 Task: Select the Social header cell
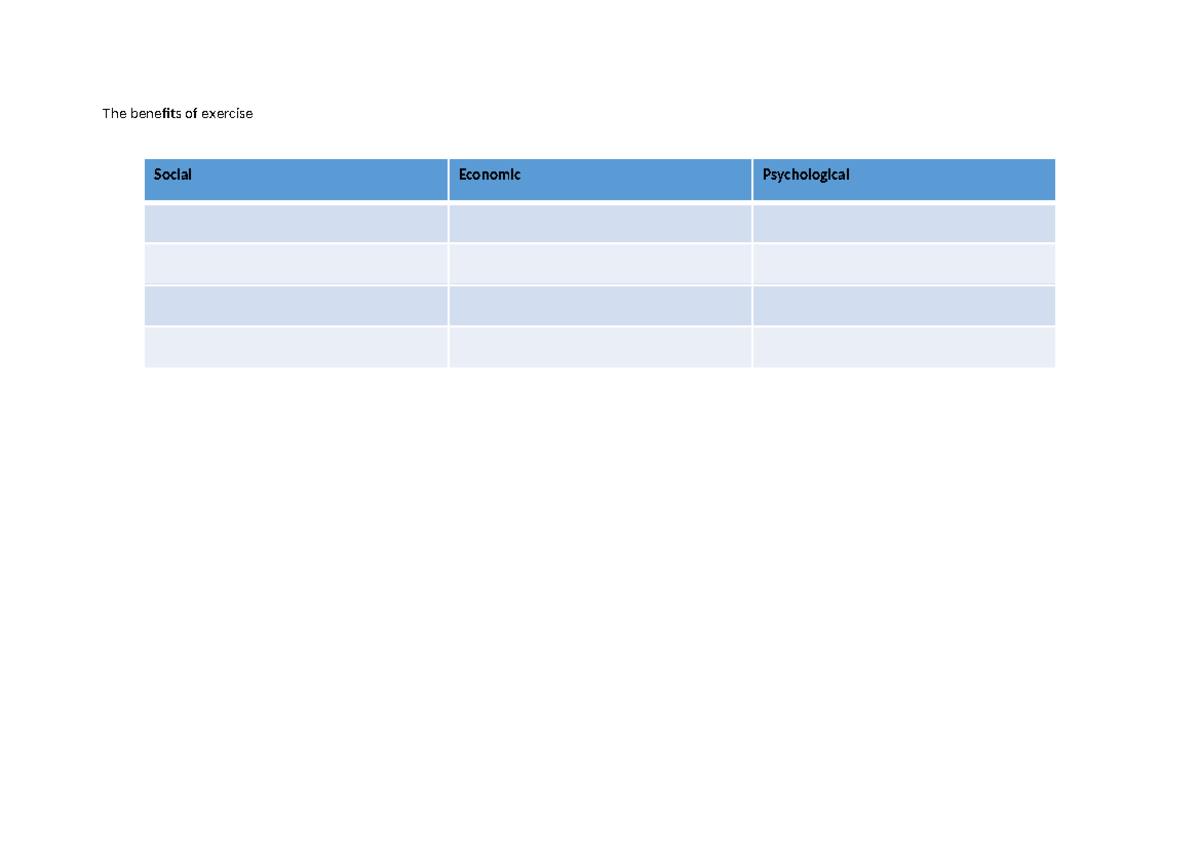click(x=296, y=179)
